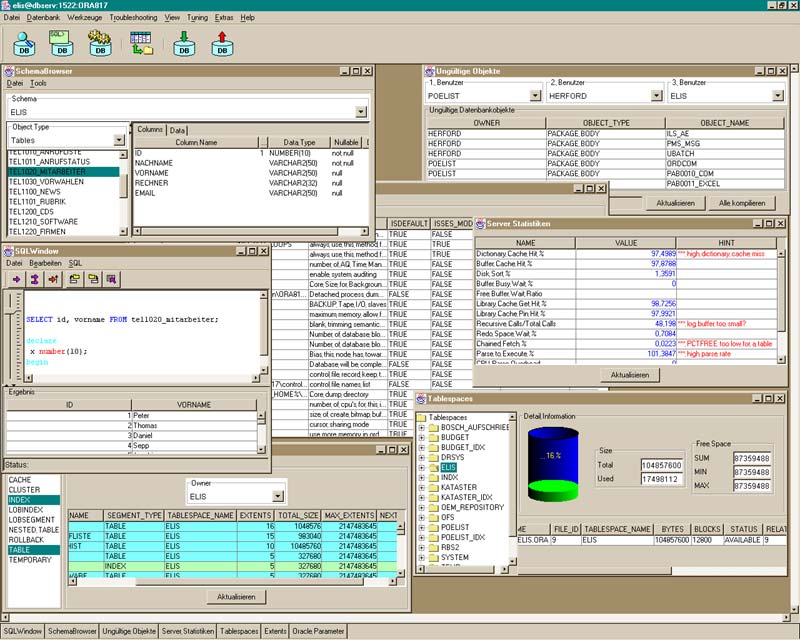Click the save-file folder icon in SQLWindow toolbar
Viewport: 800px width, 640px height.
tap(93, 279)
